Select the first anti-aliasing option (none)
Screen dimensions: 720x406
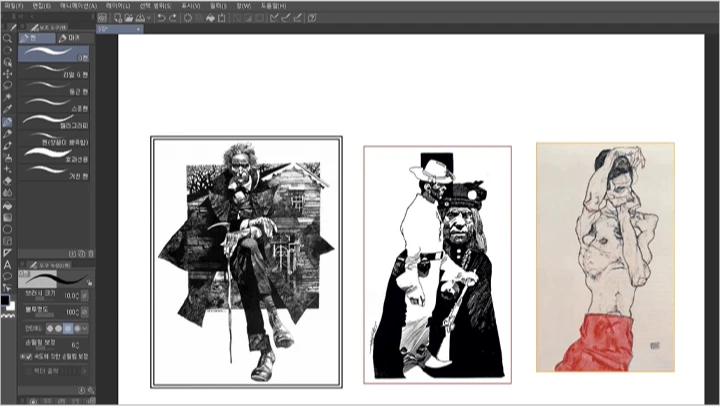coord(50,328)
